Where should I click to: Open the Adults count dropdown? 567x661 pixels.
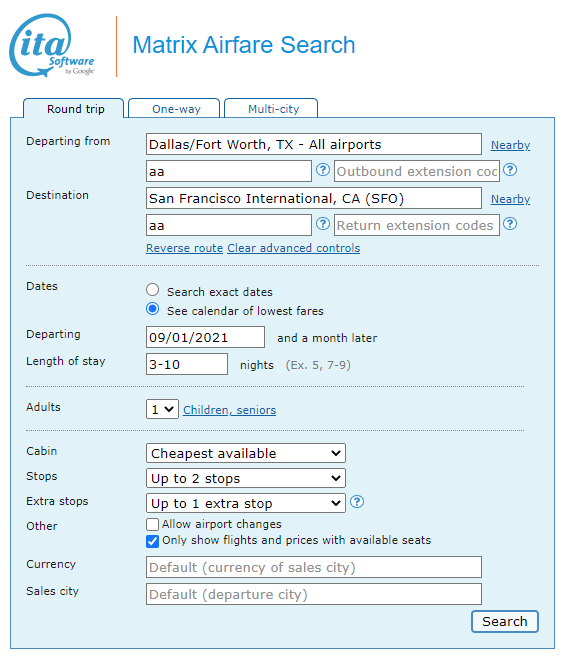click(x=162, y=409)
